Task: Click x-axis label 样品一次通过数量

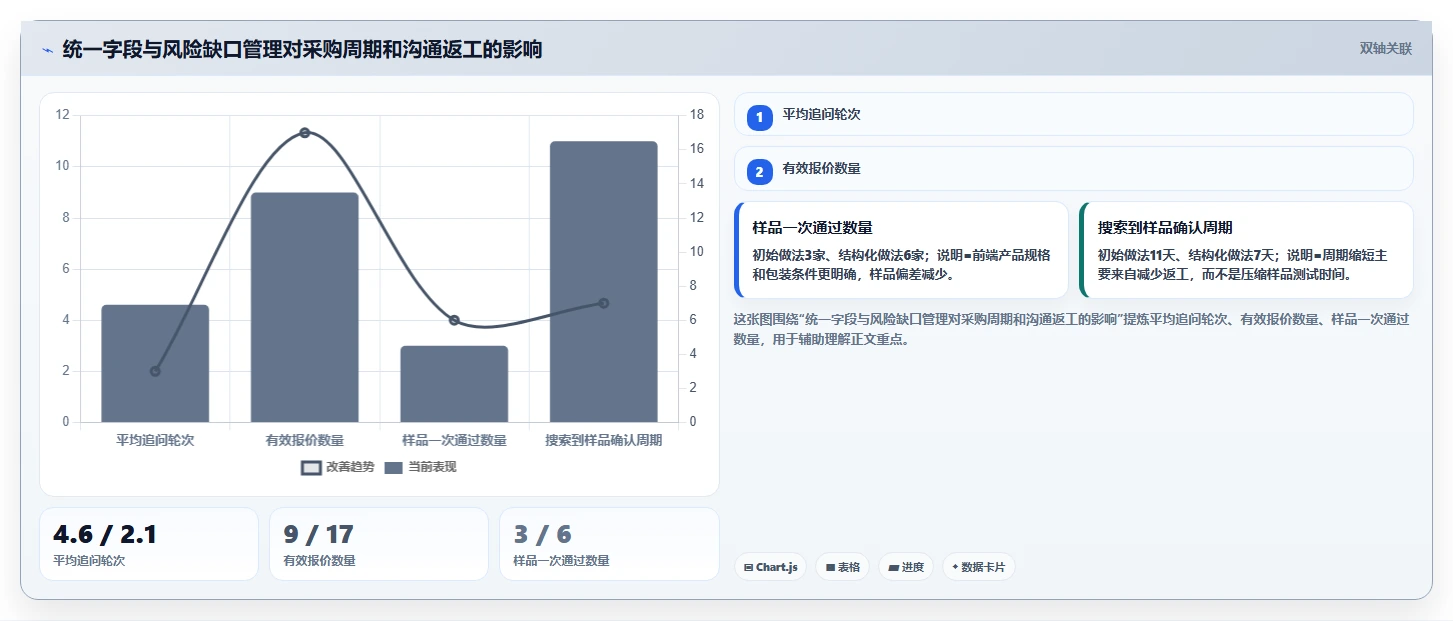Action: [x=454, y=440]
